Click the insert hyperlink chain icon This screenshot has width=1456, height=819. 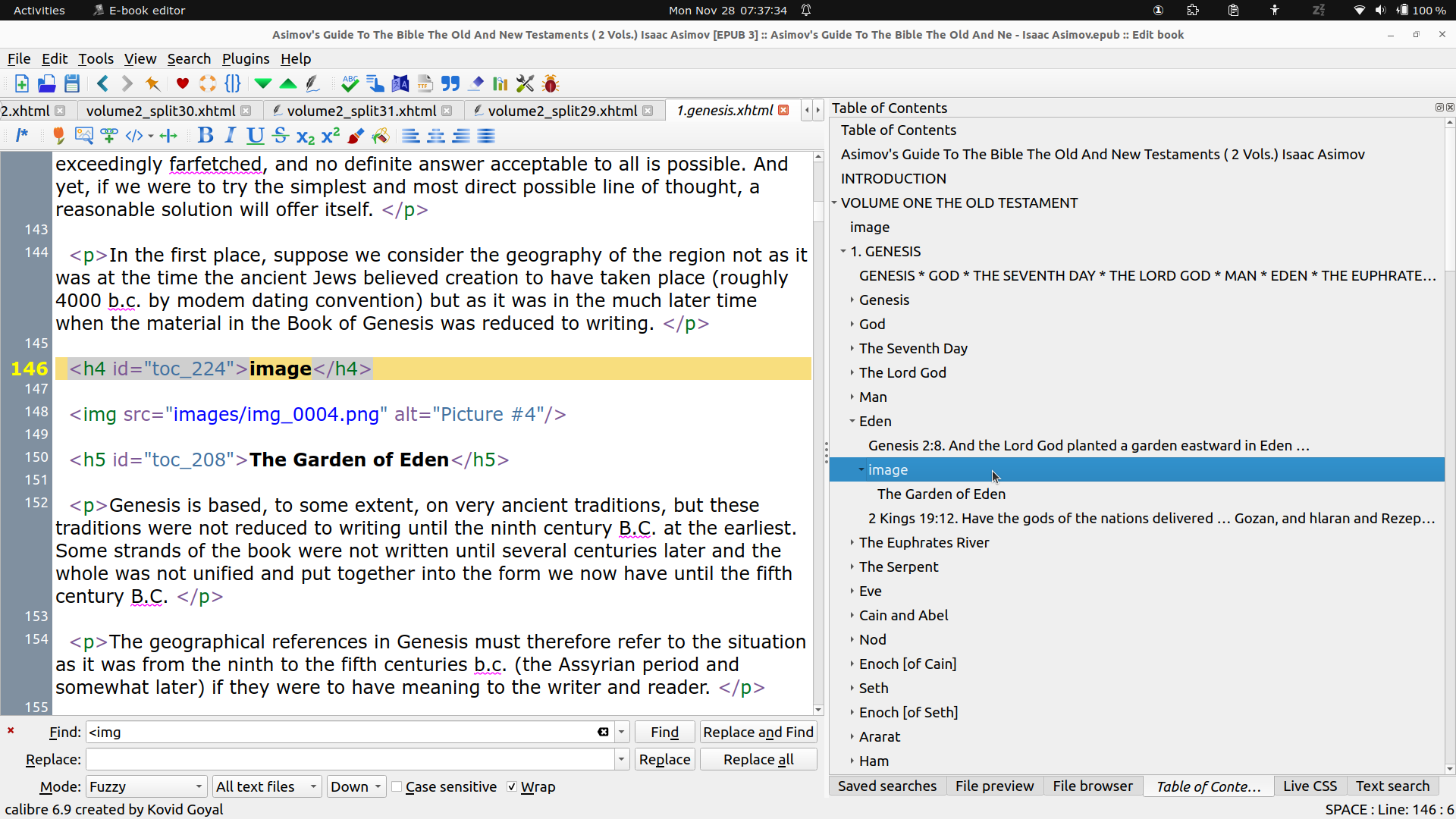pos(108,136)
